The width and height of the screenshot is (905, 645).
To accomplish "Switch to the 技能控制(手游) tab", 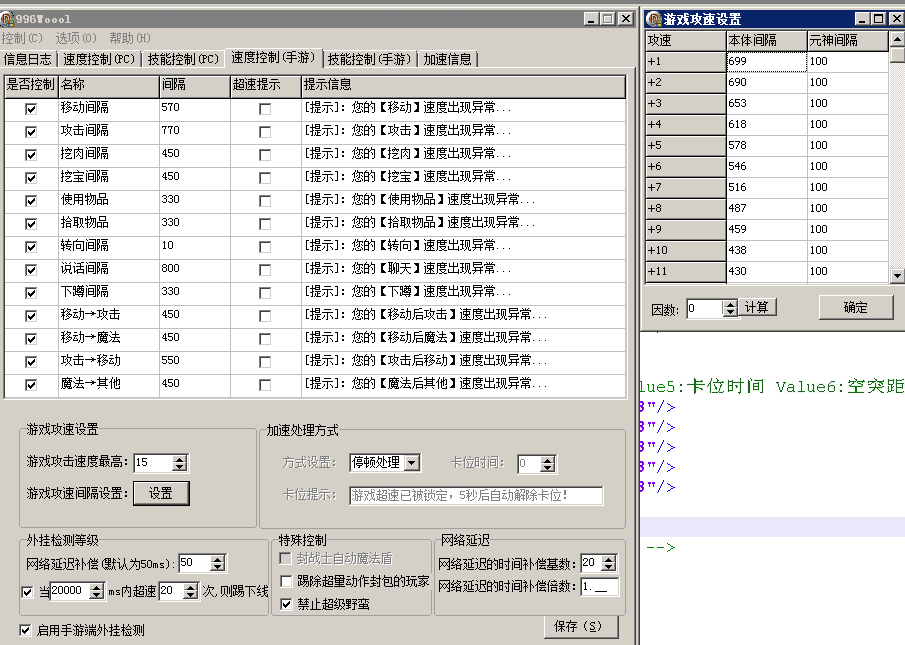I will [369, 59].
